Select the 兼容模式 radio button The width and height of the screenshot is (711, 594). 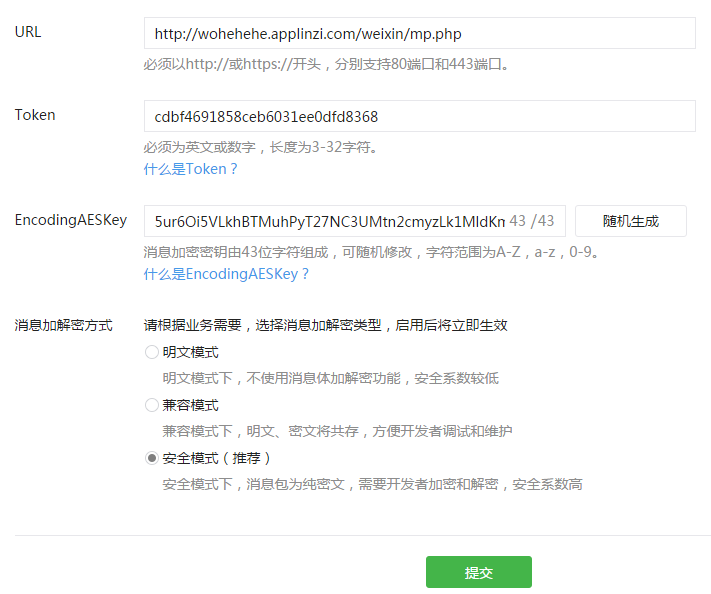tap(151, 405)
